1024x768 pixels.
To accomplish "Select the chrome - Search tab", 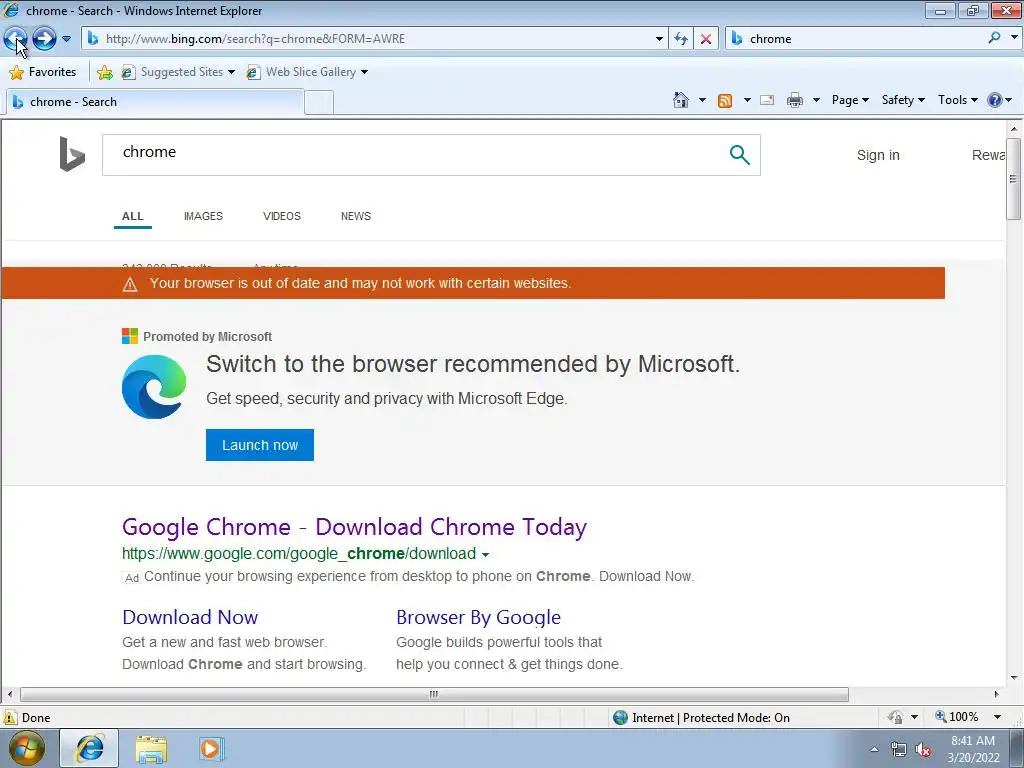I will (x=155, y=102).
